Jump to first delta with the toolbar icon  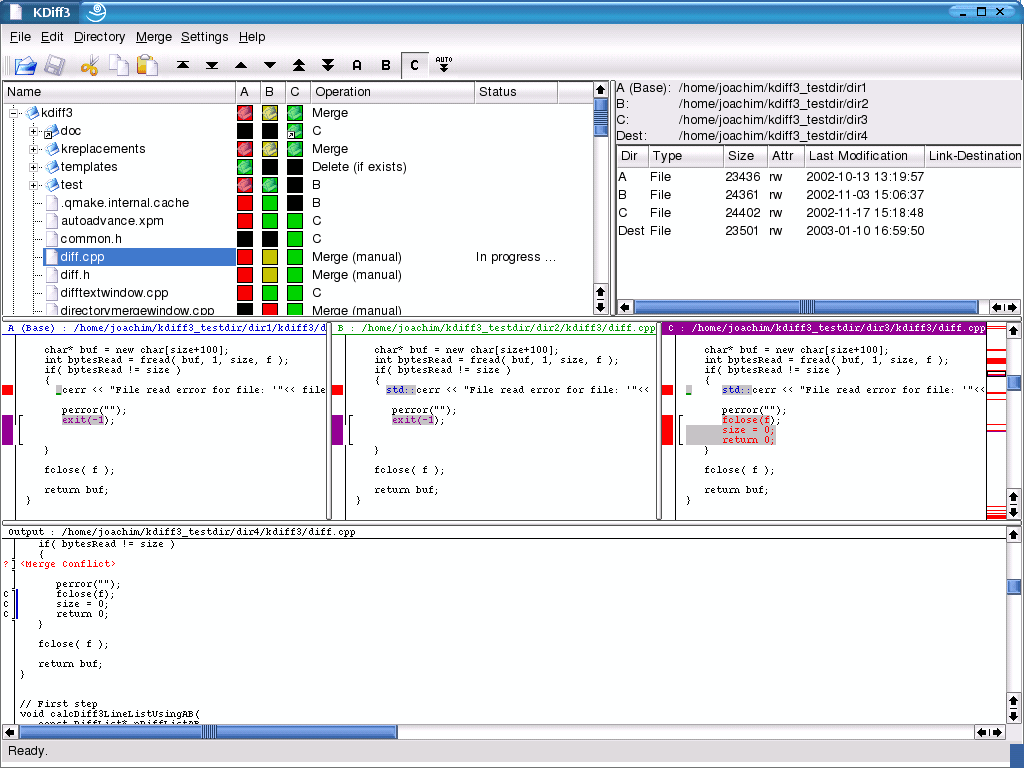pyautogui.click(x=183, y=65)
